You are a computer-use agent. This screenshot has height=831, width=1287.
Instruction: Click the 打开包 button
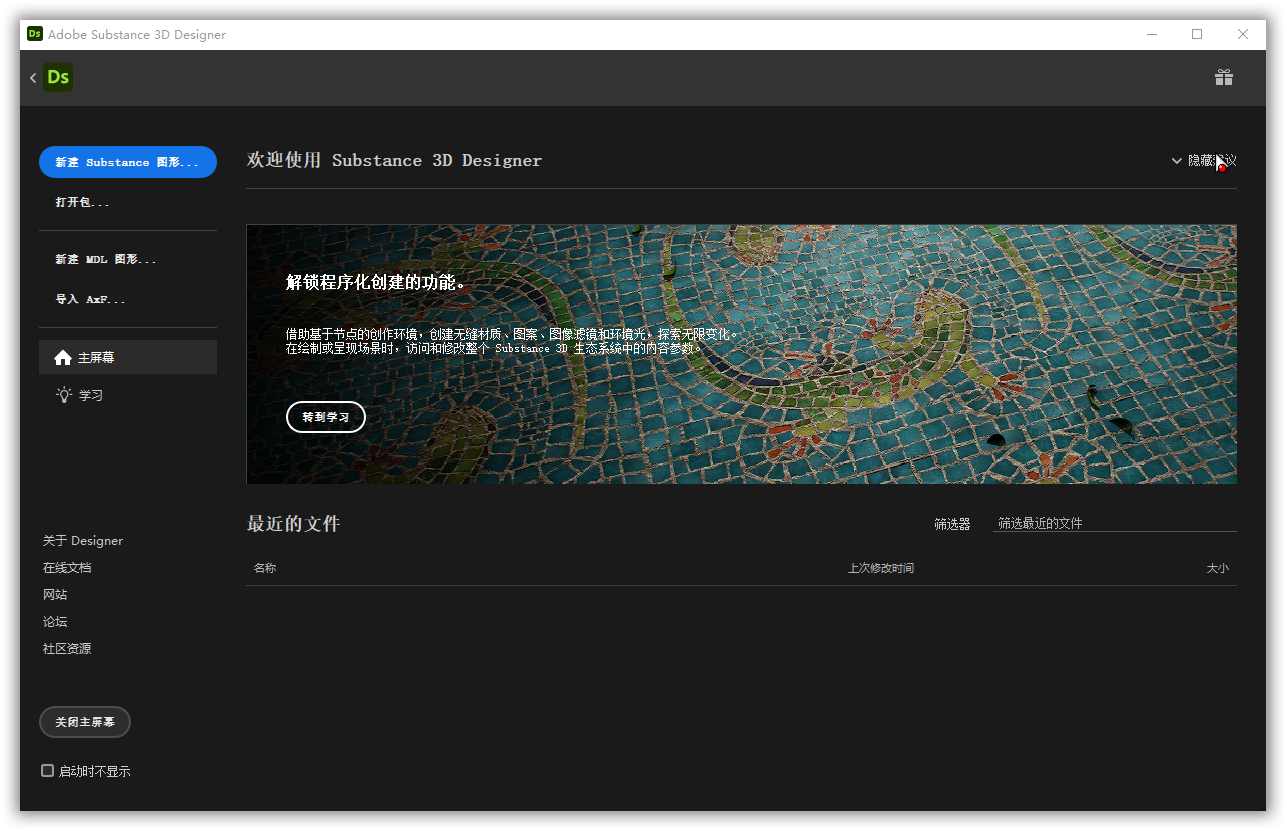click(83, 202)
